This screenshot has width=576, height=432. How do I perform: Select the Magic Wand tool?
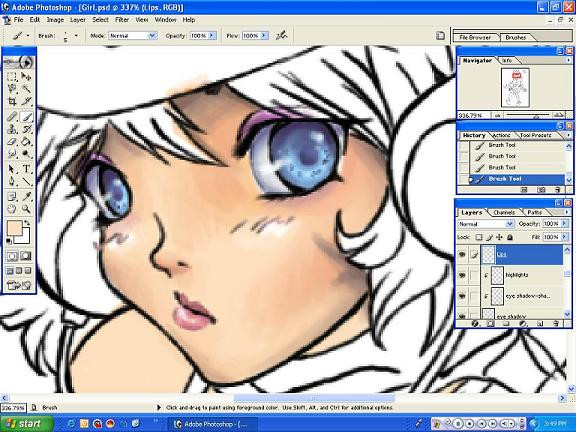26,89
